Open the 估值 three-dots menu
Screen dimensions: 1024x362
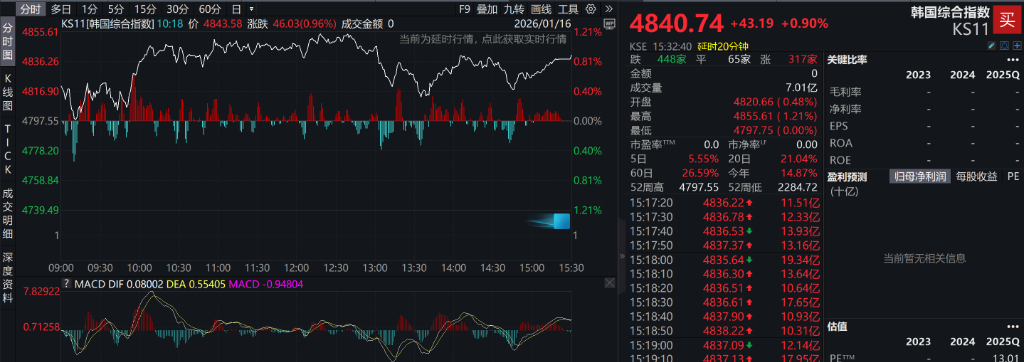[1013, 327]
